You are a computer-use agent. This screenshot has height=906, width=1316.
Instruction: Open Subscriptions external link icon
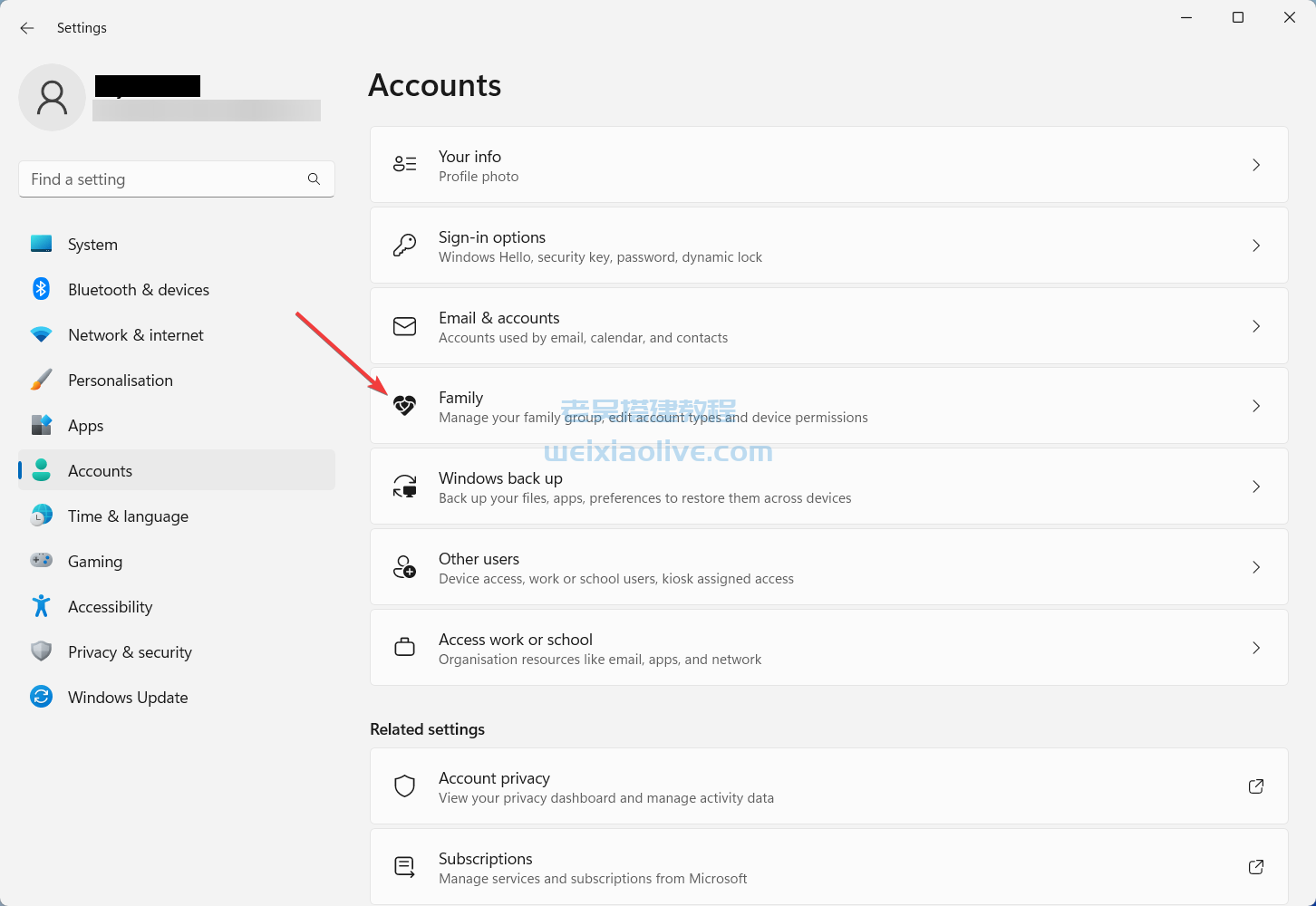[x=1256, y=867]
